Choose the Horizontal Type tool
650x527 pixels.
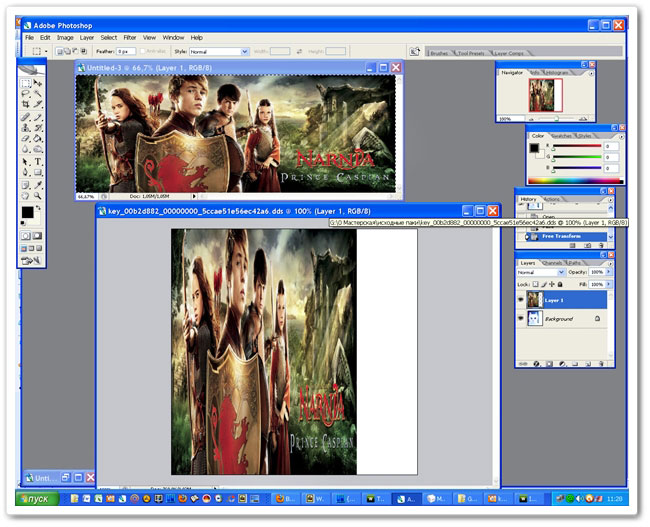(38, 162)
